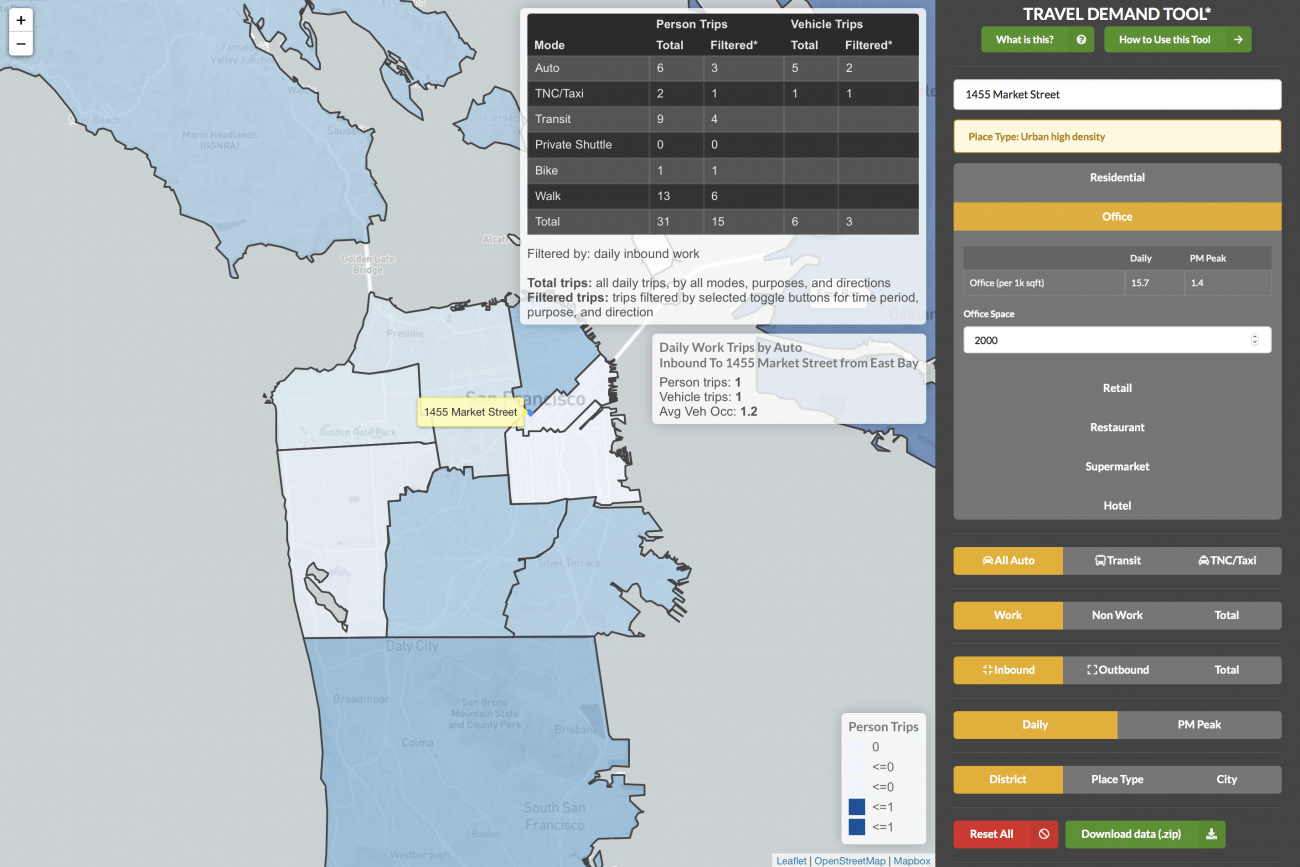1300x867 pixels.
Task: Click the Office Space value stepper arrows
Action: point(1255,339)
